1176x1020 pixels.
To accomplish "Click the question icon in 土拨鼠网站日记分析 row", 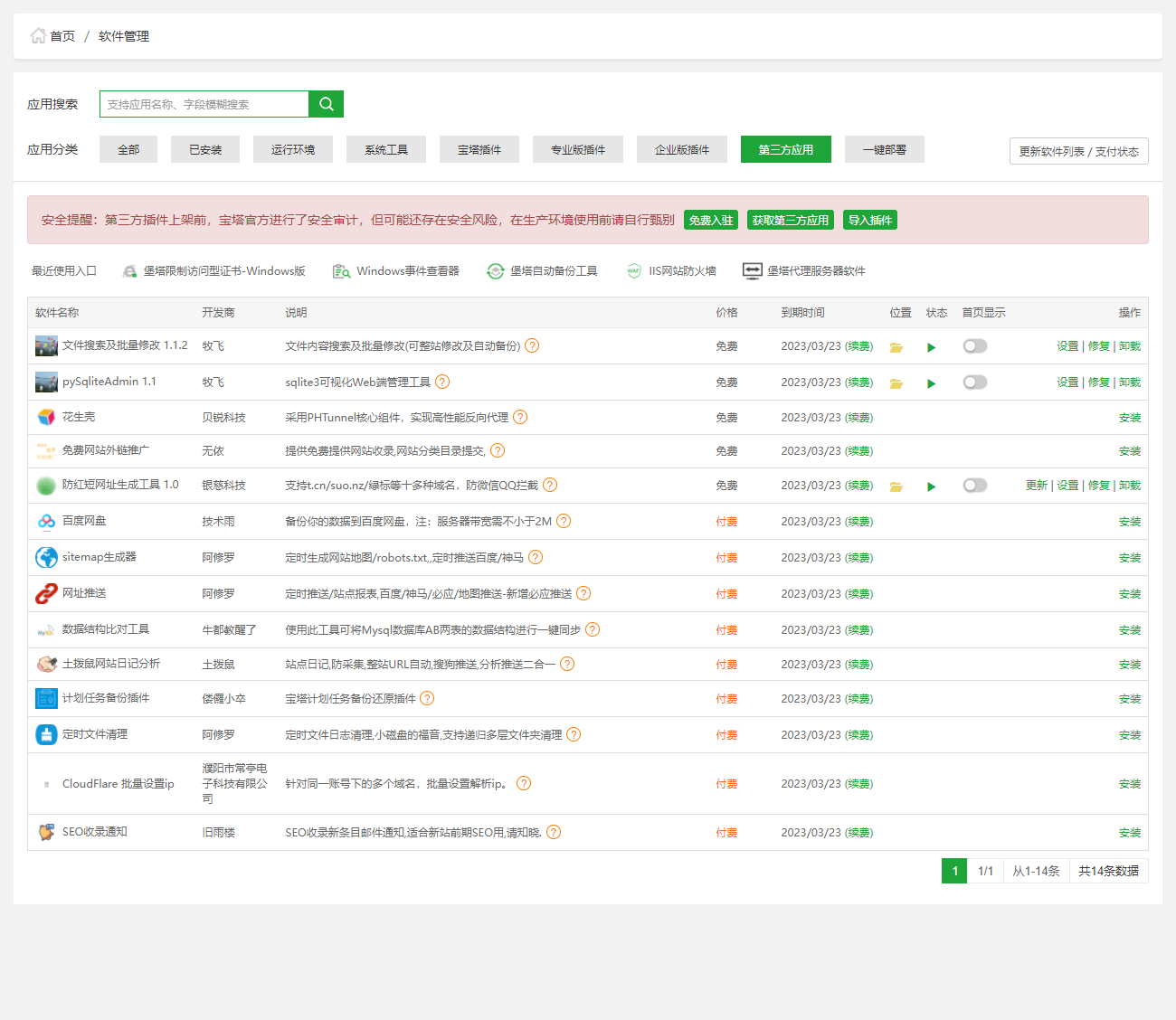I will point(567,664).
